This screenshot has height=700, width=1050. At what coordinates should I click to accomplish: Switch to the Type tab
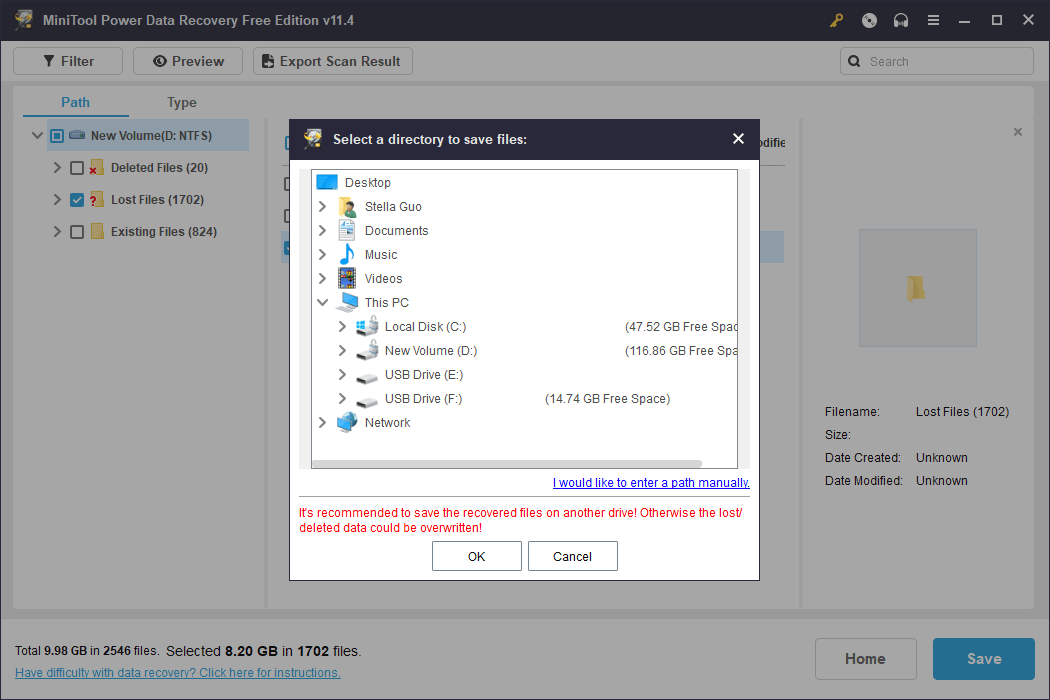click(181, 102)
